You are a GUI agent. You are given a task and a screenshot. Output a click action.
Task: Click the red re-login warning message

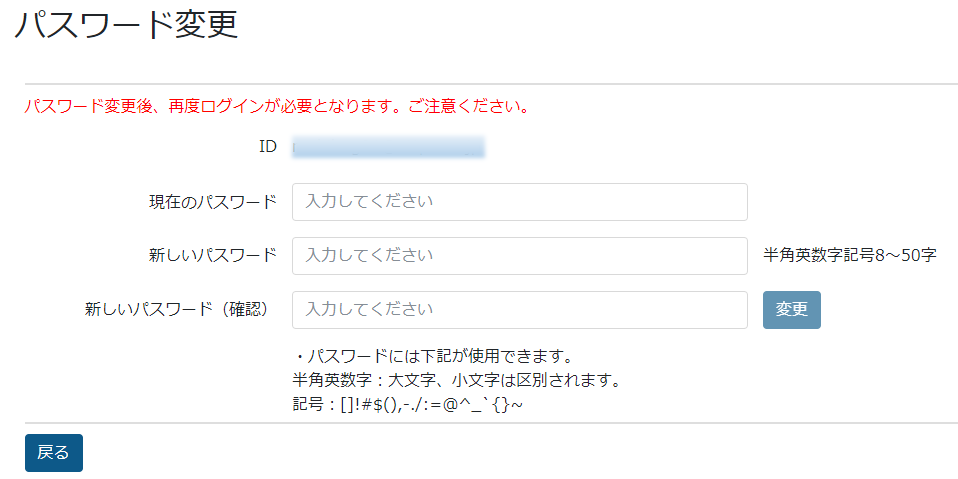(x=276, y=106)
